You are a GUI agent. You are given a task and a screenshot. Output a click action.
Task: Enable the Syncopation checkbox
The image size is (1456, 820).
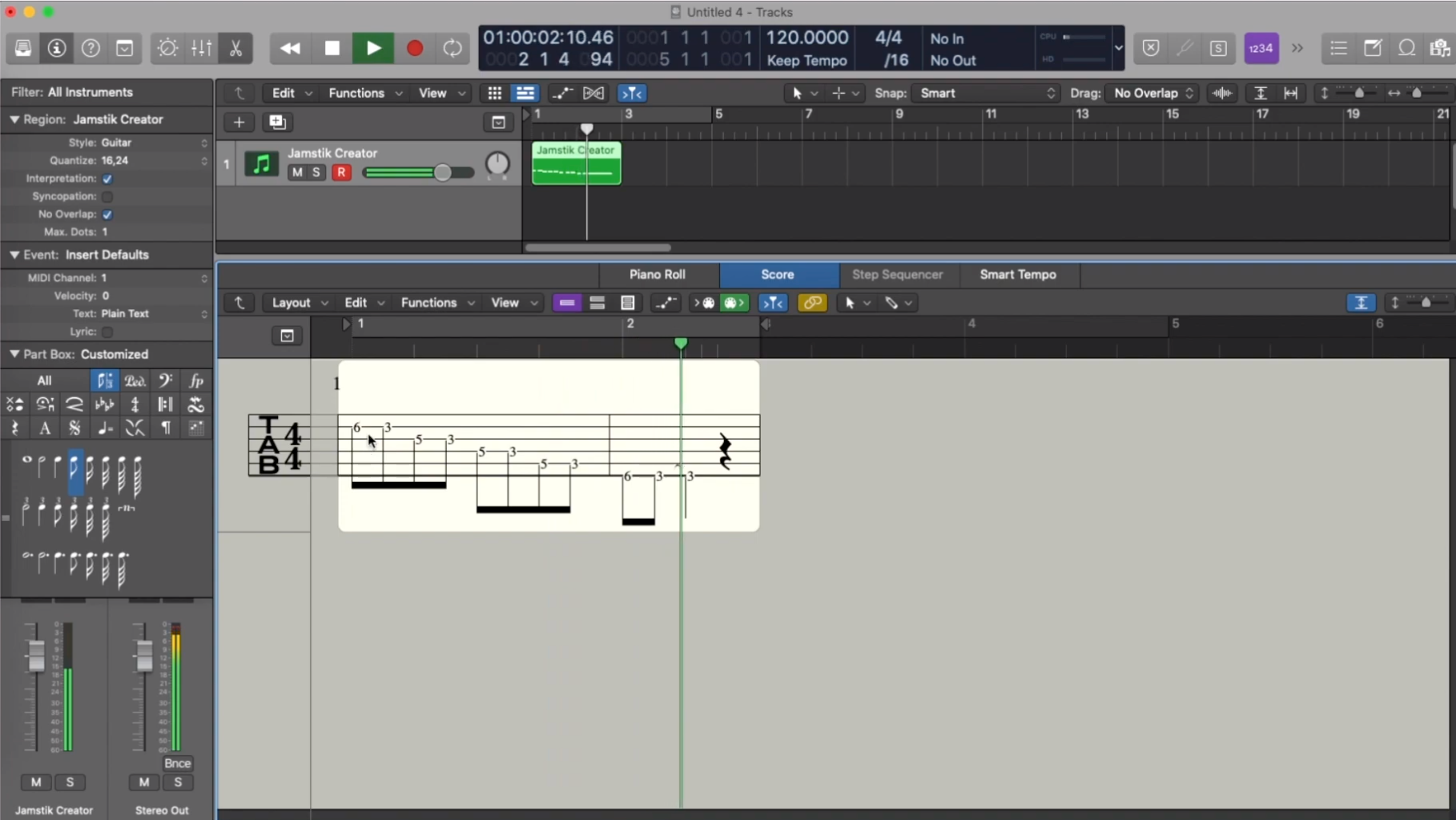click(x=107, y=196)
